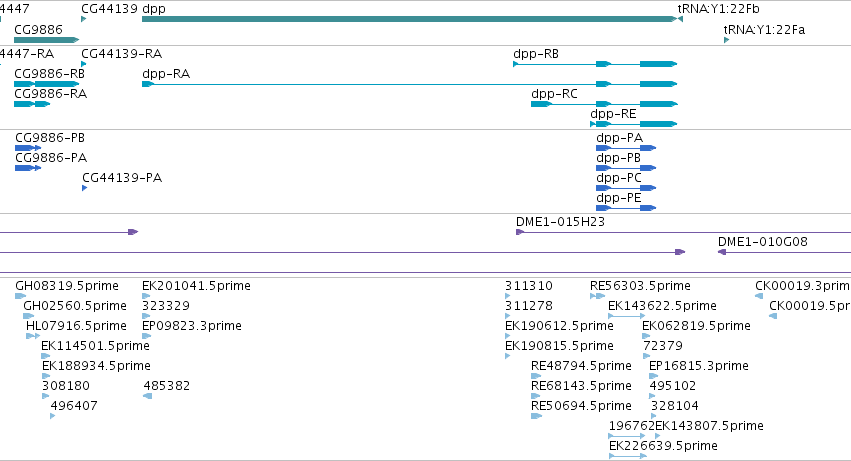851x461 pixels.
Task: Click the dpp-PB protein label
Action: (x=618, y=158)
